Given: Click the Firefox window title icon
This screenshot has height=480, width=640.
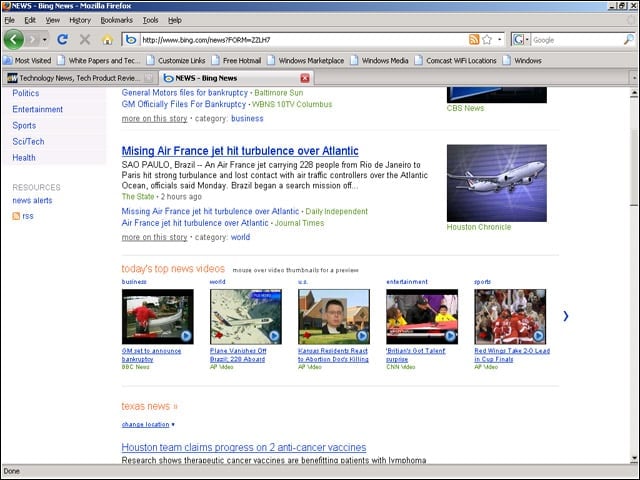Looking at the screenshot, I should (6, 6).
